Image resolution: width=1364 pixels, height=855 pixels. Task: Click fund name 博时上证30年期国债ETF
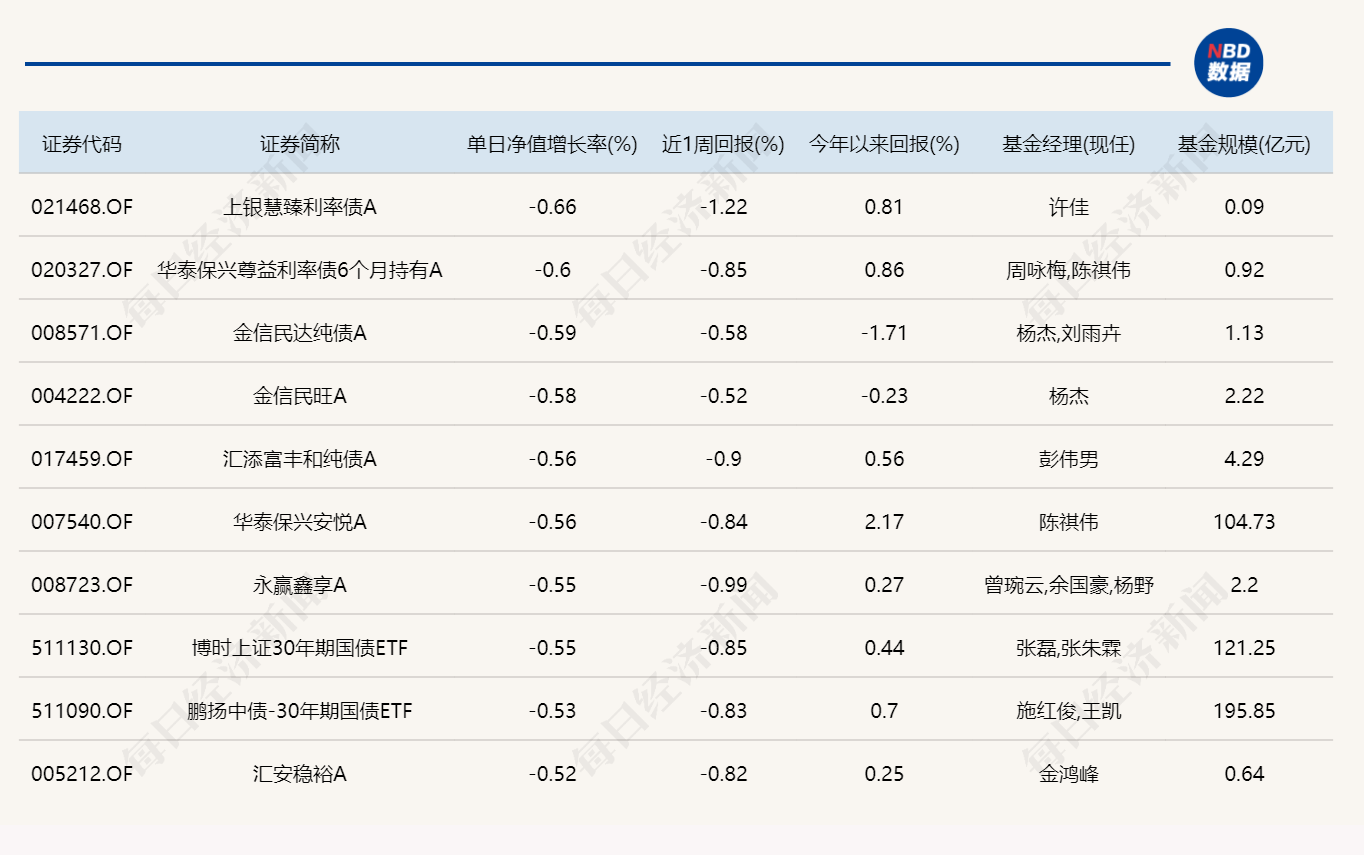300,648
